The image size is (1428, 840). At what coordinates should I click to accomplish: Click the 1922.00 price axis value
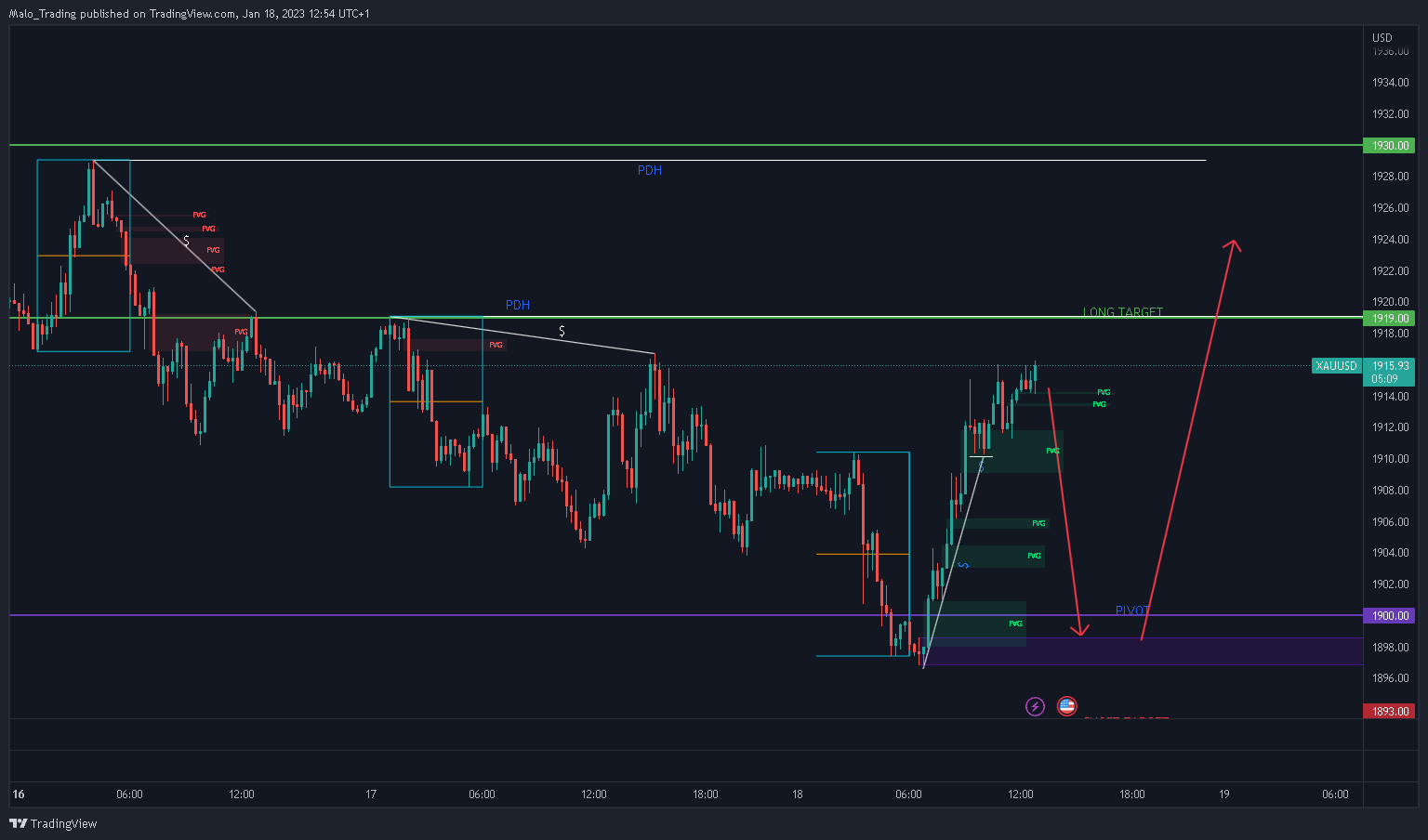point(1391,271)
